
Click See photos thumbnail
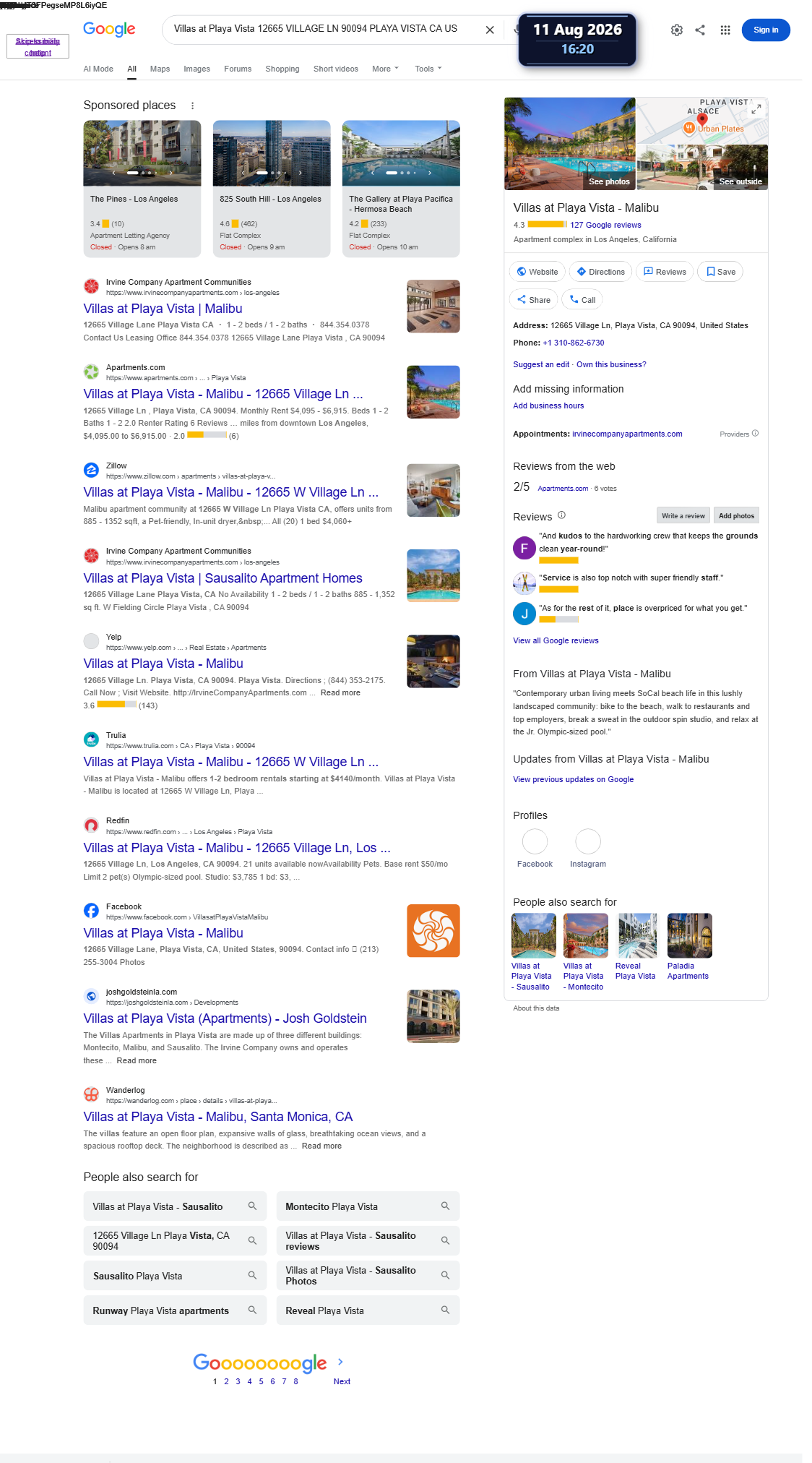coord(570,144)
